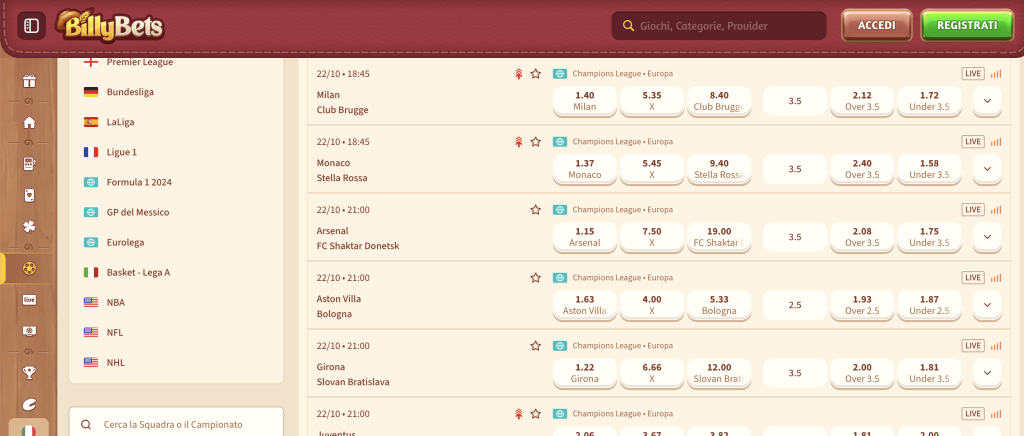Bet on Club Brugge at 8.40
The width and height of the screenshot is (1024, 436).
pos(719,101)
